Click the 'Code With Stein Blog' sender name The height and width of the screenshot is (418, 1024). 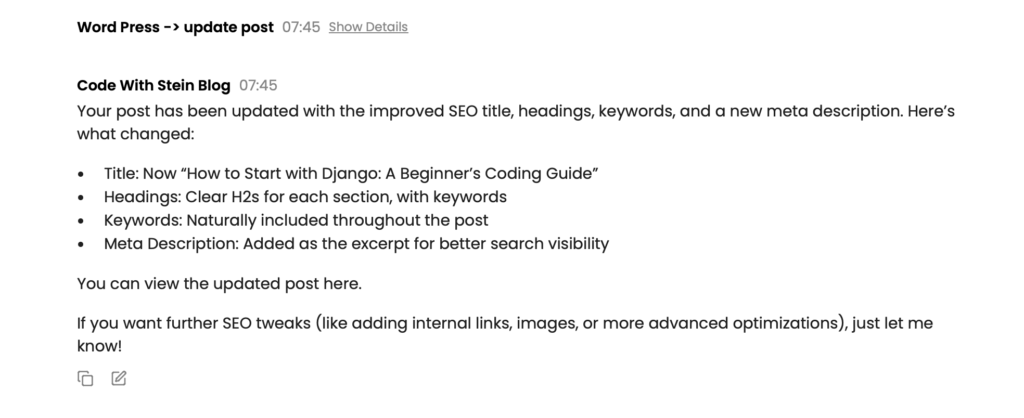point(155,86)
